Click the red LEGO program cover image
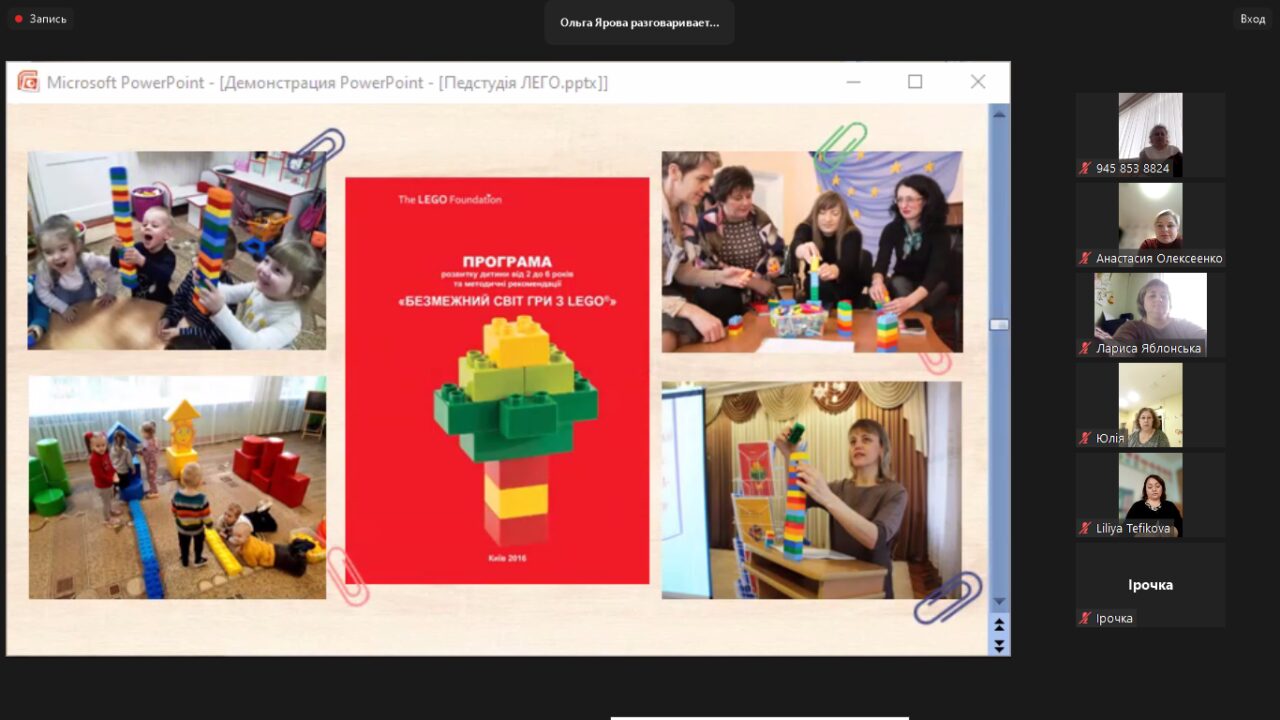The height and width of the screenshot is (720, 1280). tap(497, 381)
